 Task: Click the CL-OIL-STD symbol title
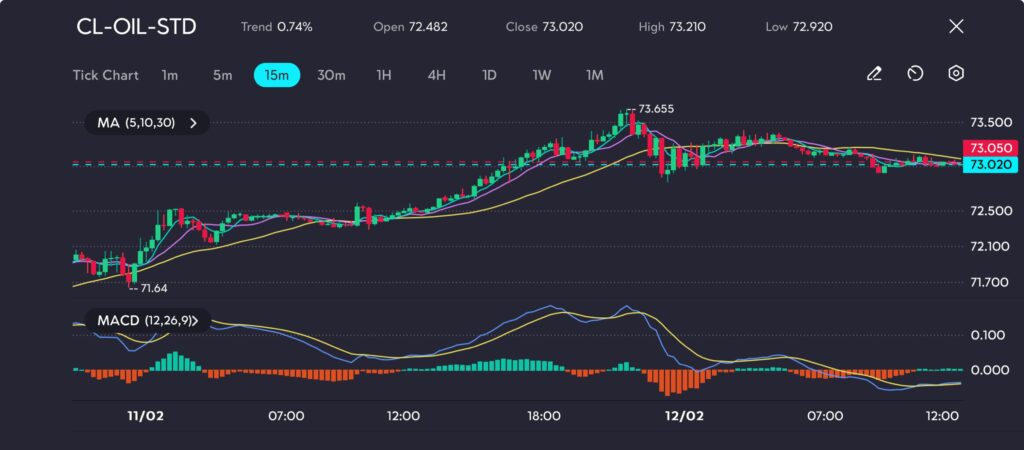(x=136, y=27)
